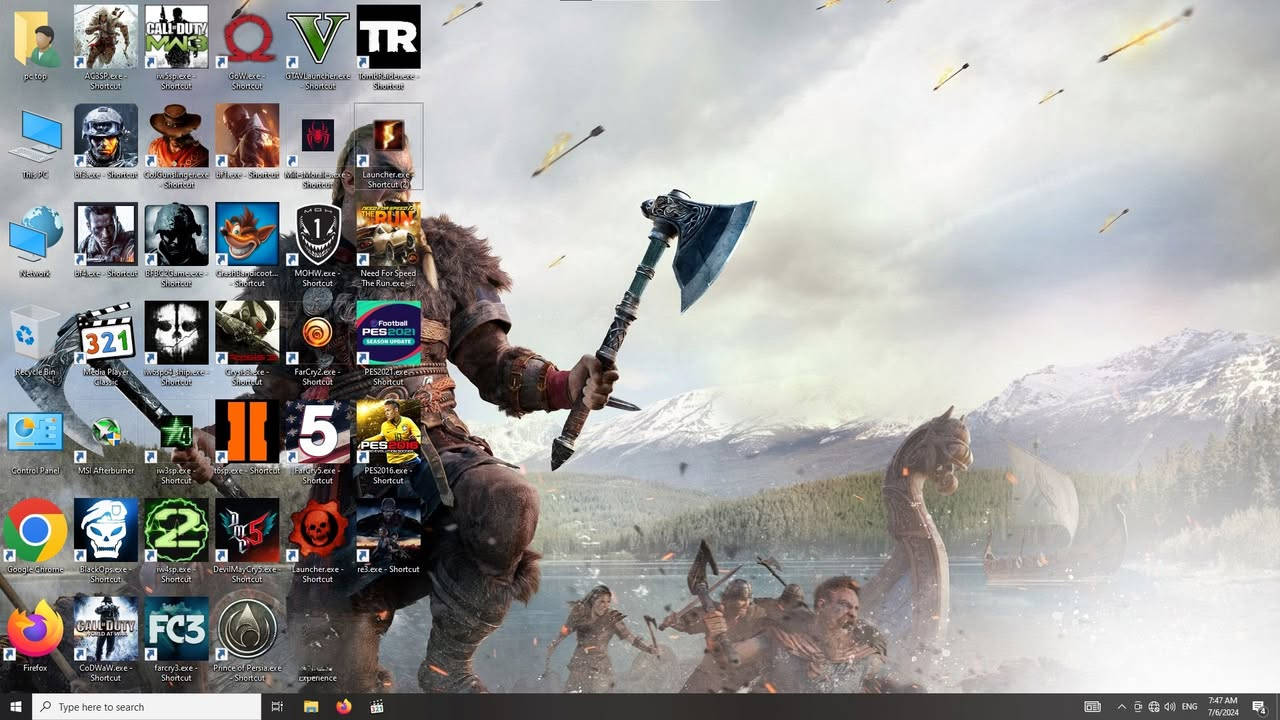Select the Recycle Bin icon
Screen dimensions: 1280x720
35,341
